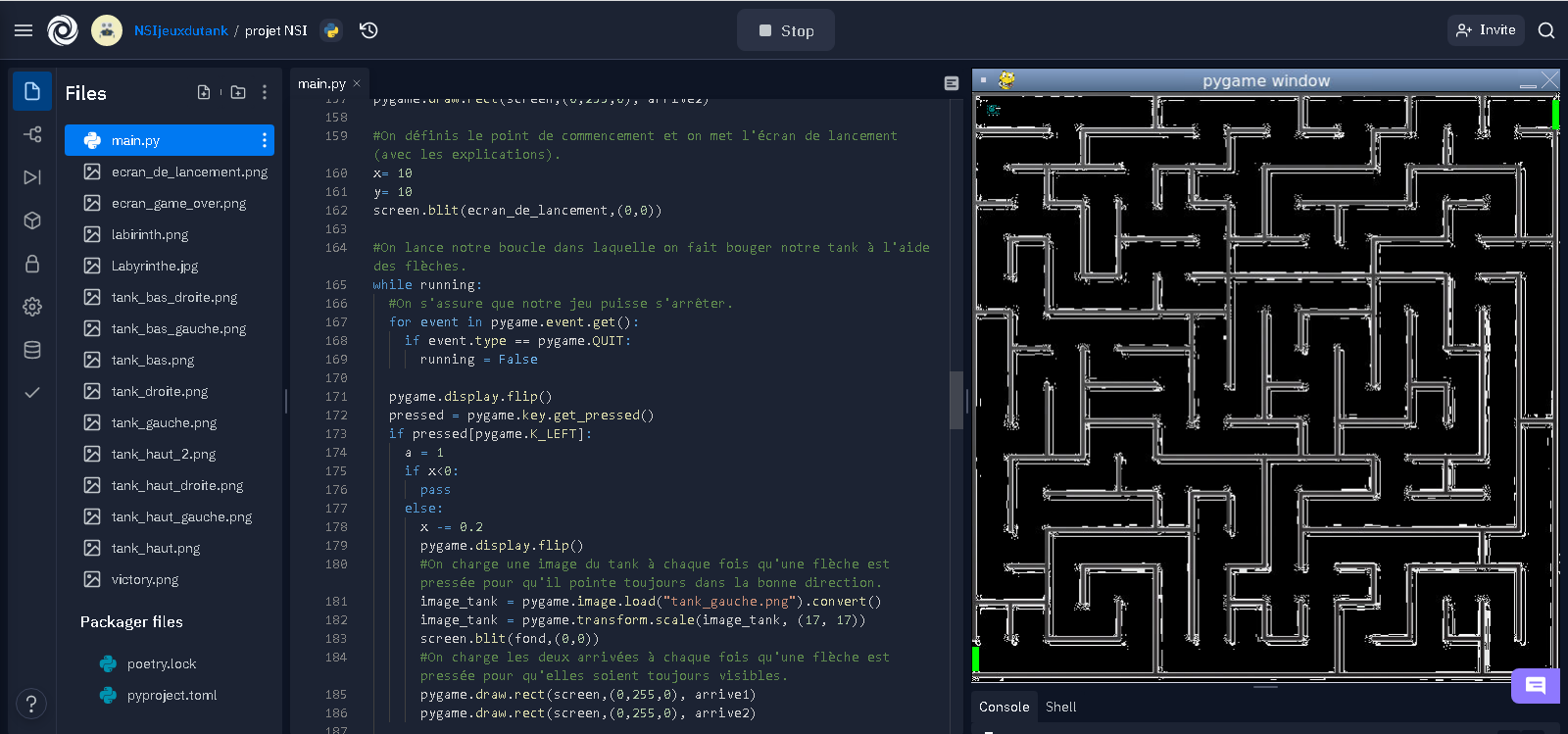Open tank_haut_2.png file
Viewport: 1568px width, 734px height.
pyautogui.click(x=170, y=454)
